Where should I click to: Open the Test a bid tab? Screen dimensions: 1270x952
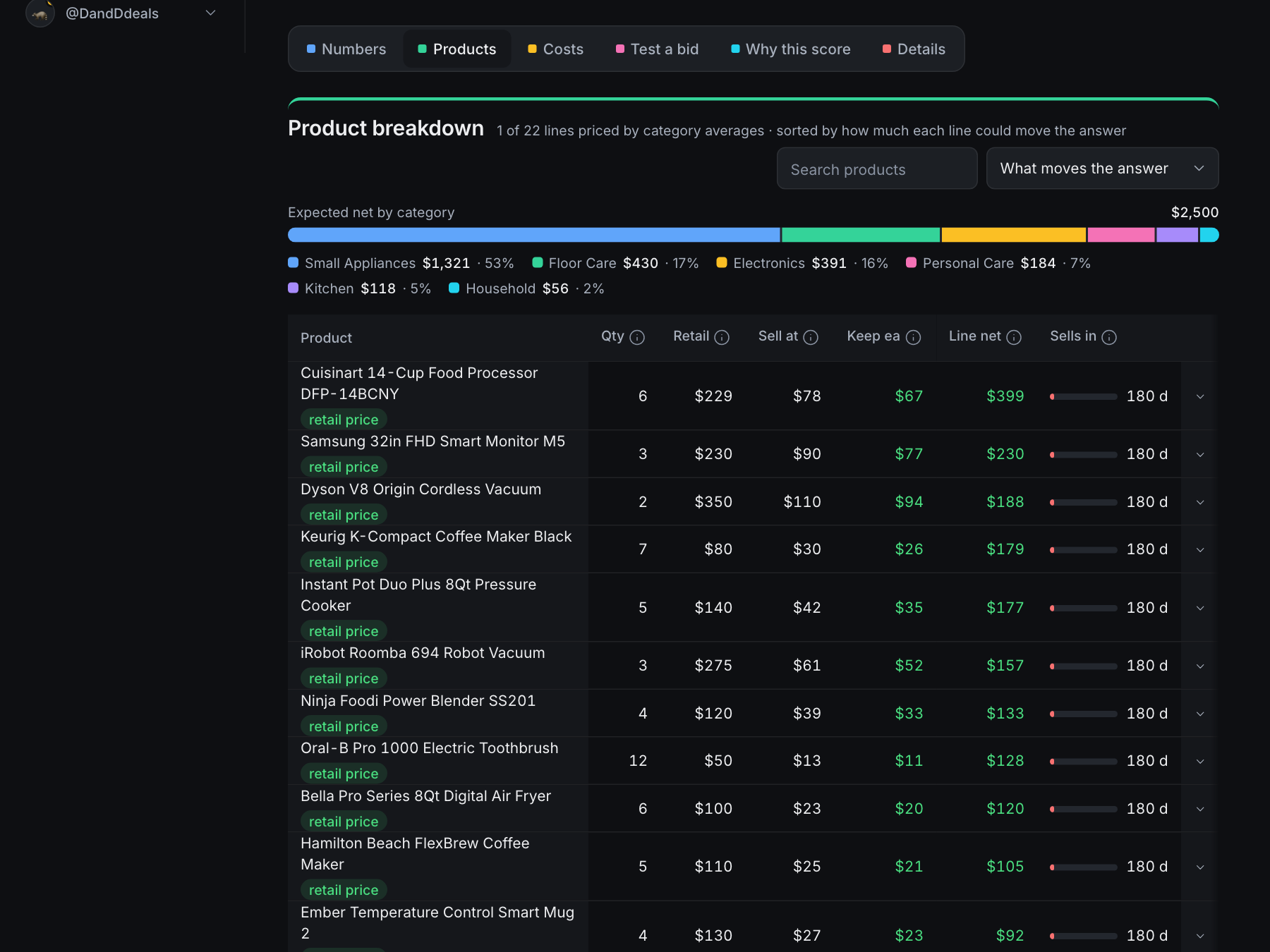point(658,49)
